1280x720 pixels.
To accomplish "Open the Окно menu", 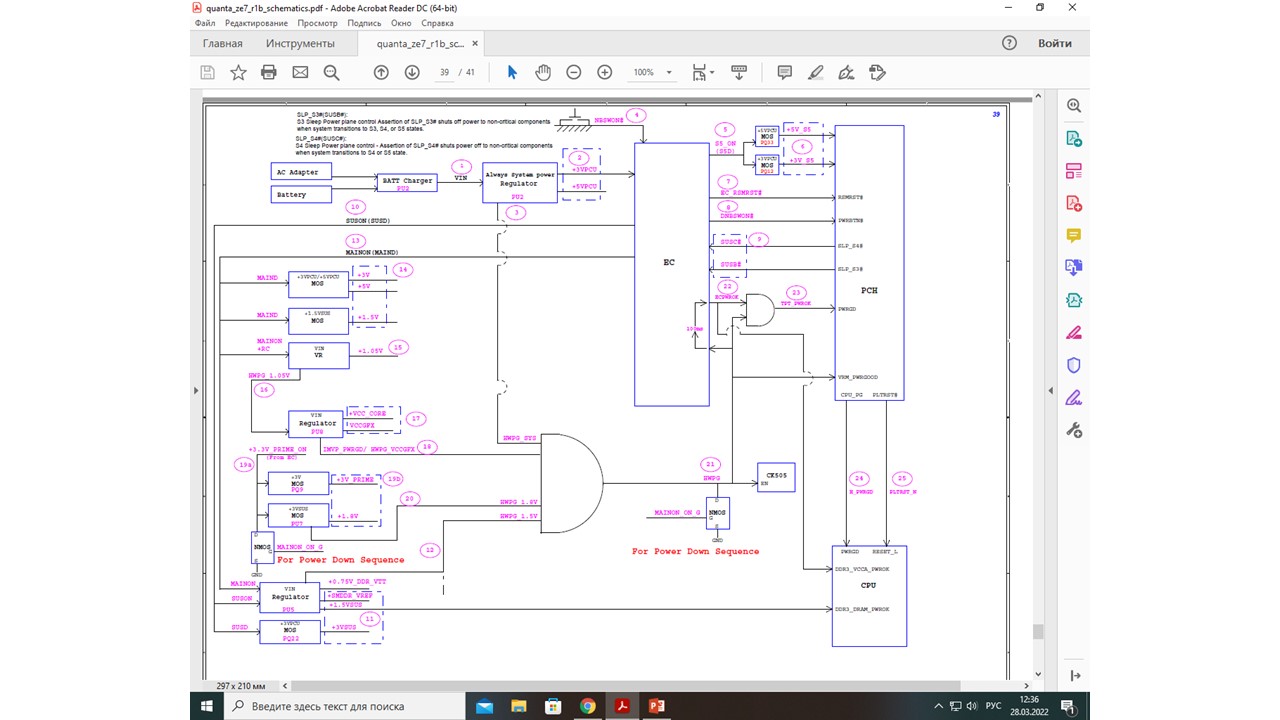I will (x=401, y=22).
